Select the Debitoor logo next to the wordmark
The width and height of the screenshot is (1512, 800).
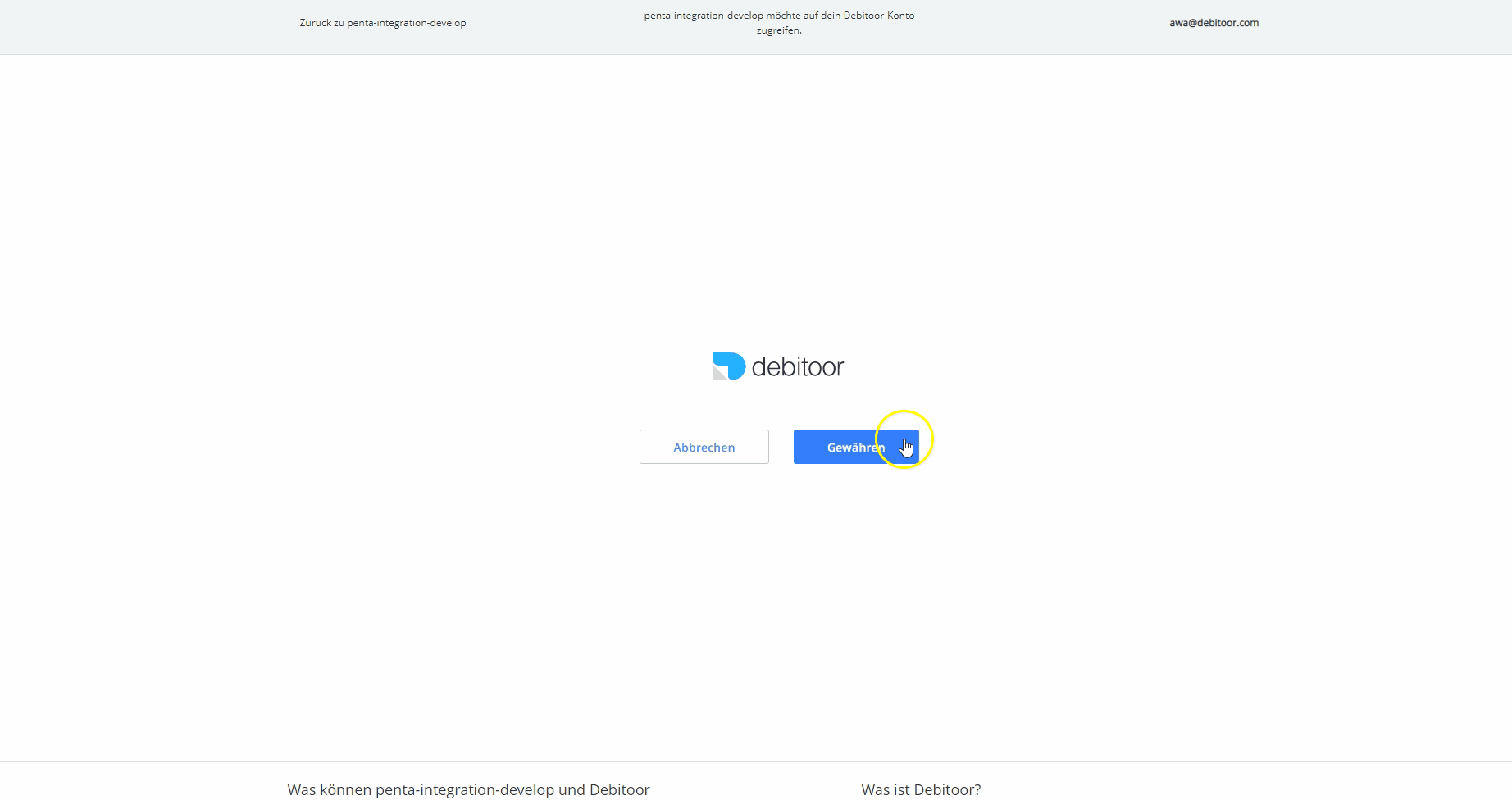(x=728, y=366)
